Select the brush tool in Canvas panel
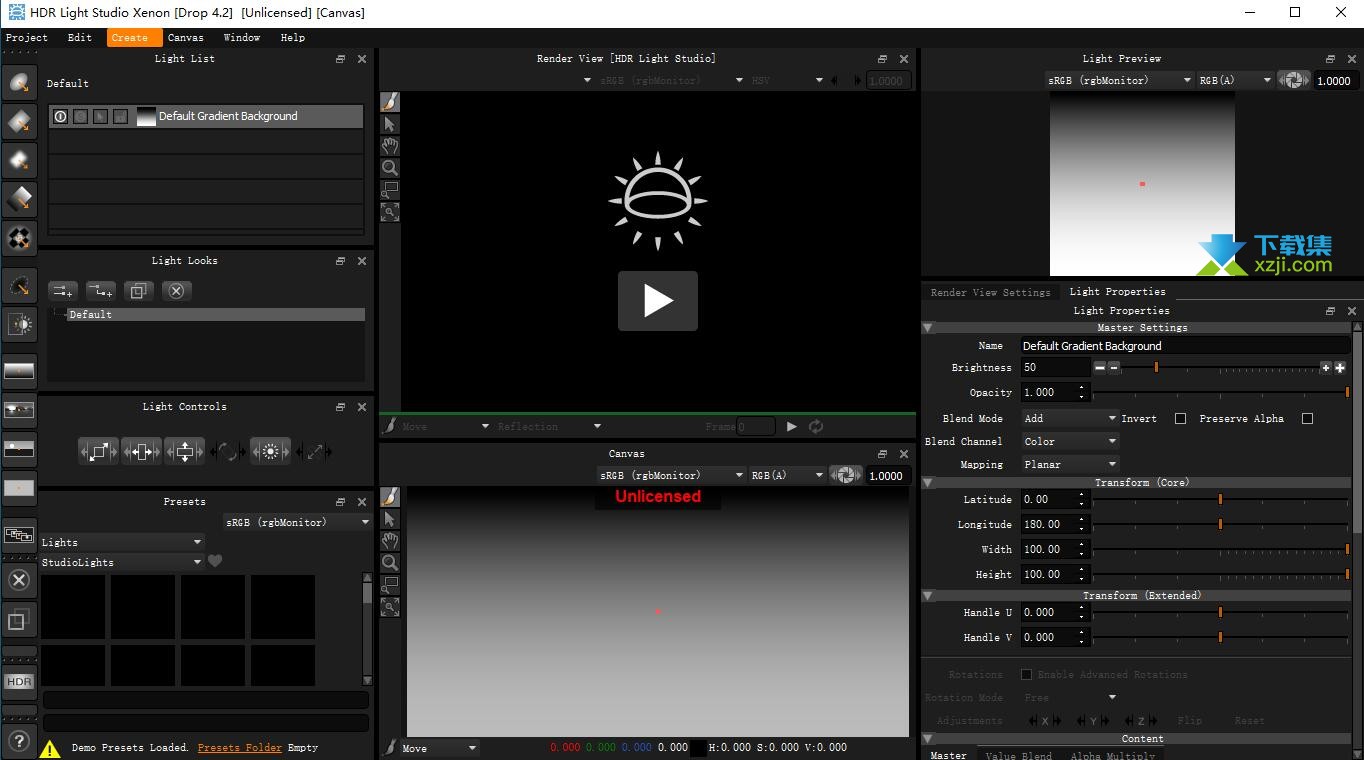 pos(390,497)
